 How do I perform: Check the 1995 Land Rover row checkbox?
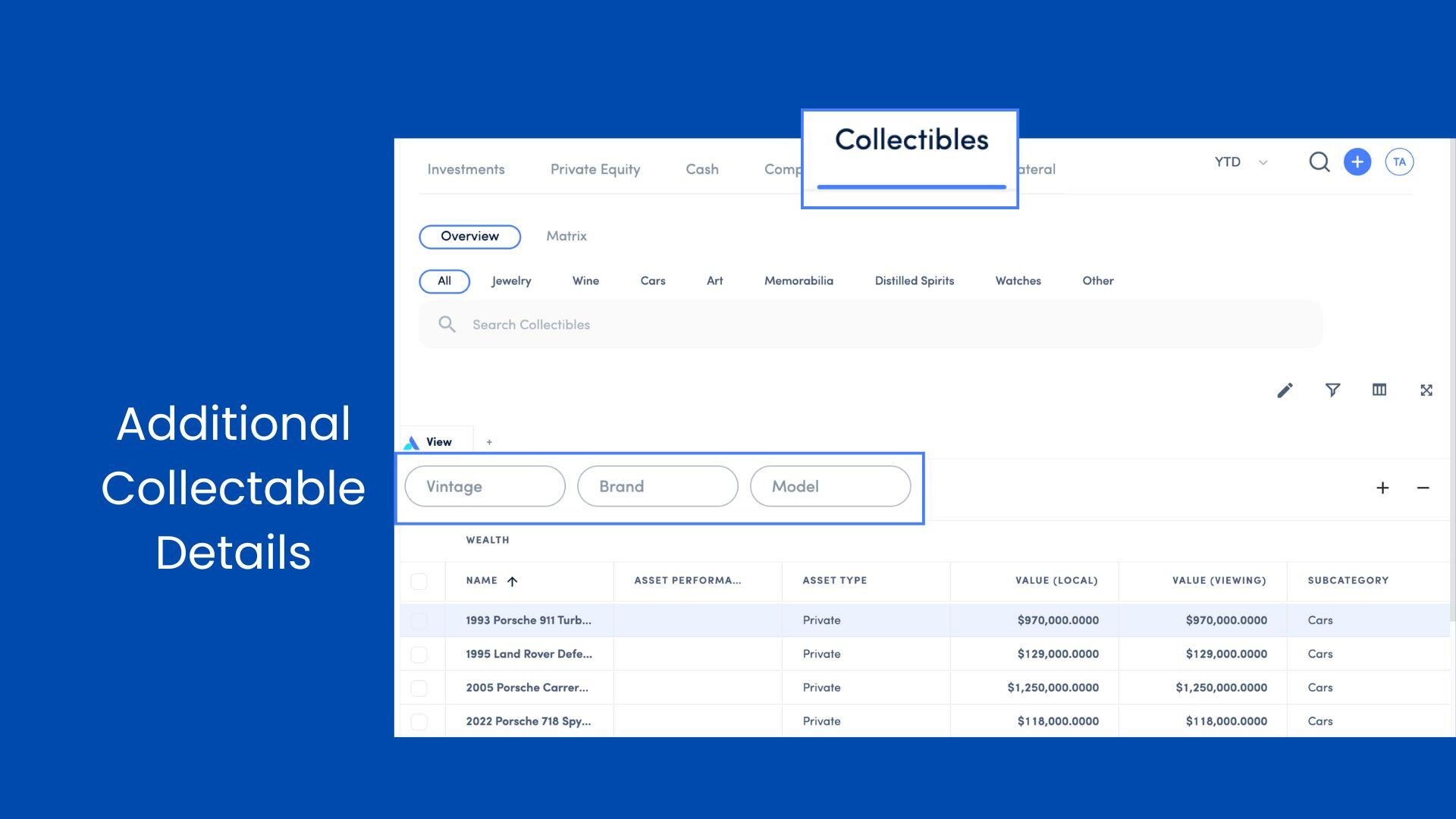pyautogui.click(x=419, y=654)
